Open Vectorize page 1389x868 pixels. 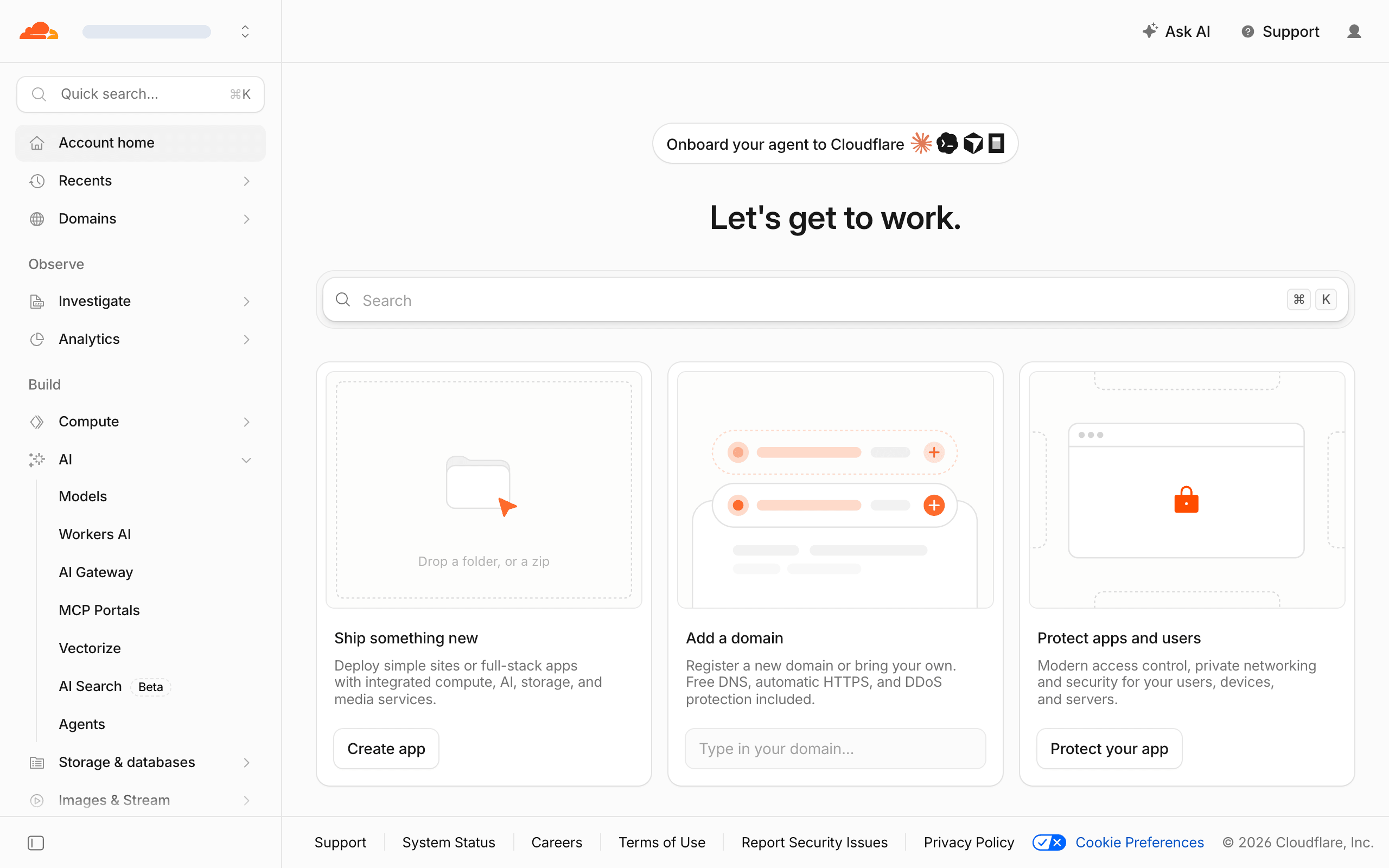coord(90,648)
